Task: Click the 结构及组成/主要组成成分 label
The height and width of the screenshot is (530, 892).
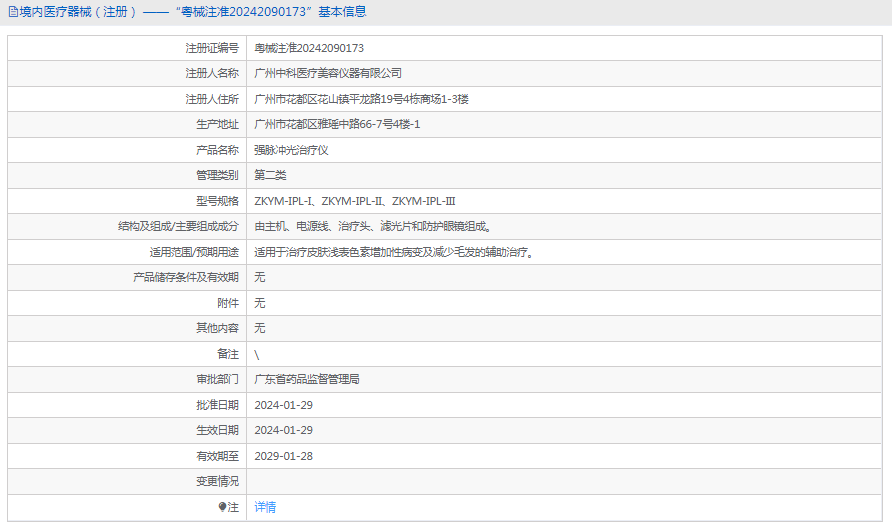Action: 179,226
